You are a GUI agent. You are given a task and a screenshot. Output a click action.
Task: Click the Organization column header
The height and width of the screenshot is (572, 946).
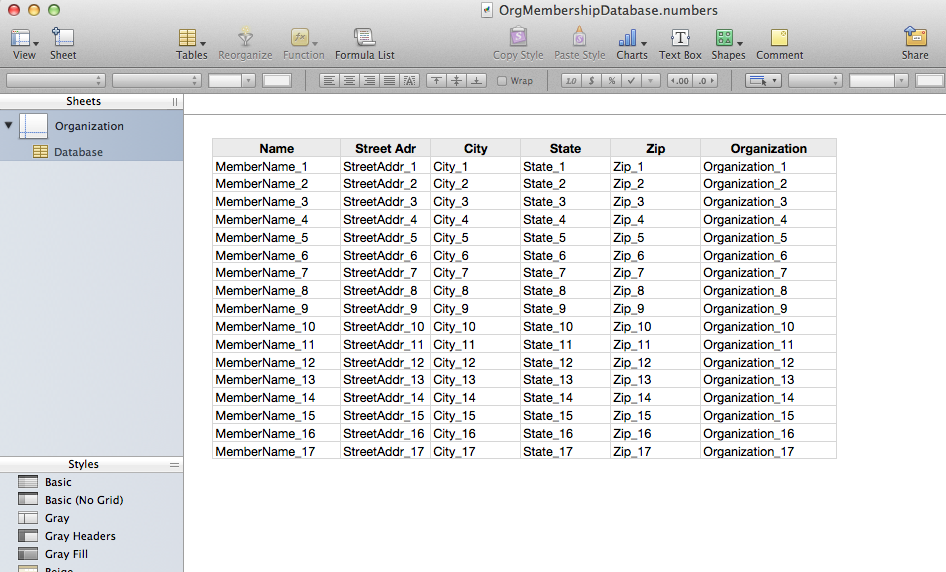click(769, 148)
